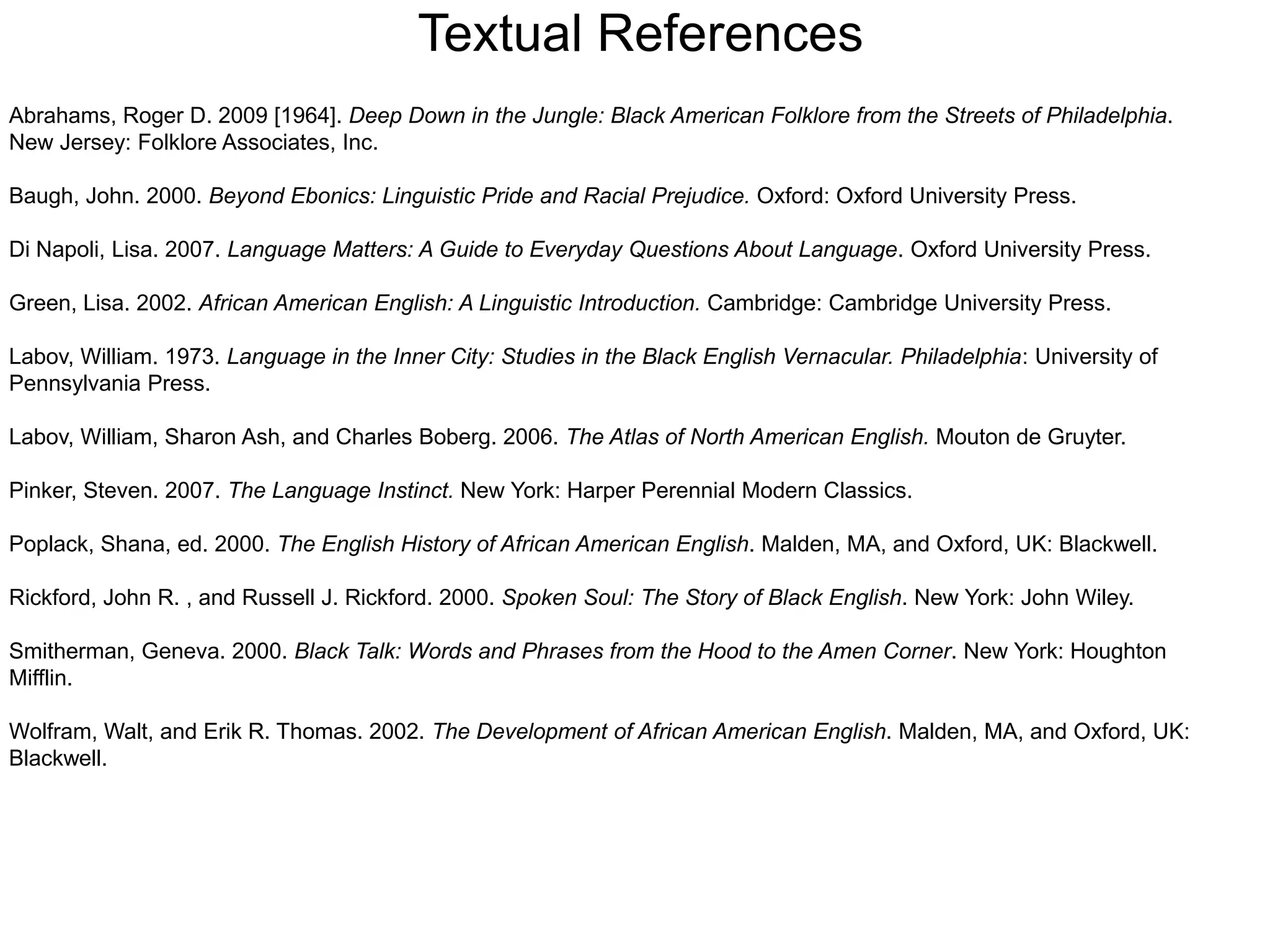Click the final 'Blackwell.' line
1270x952 pixels.
pyautogui.click(x=58, y=760)
